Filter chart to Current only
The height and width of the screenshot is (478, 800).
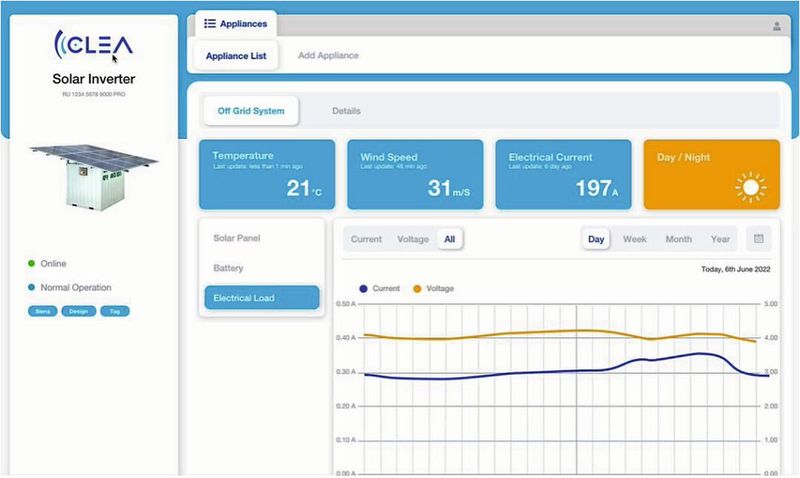click(x=366, y=239)
